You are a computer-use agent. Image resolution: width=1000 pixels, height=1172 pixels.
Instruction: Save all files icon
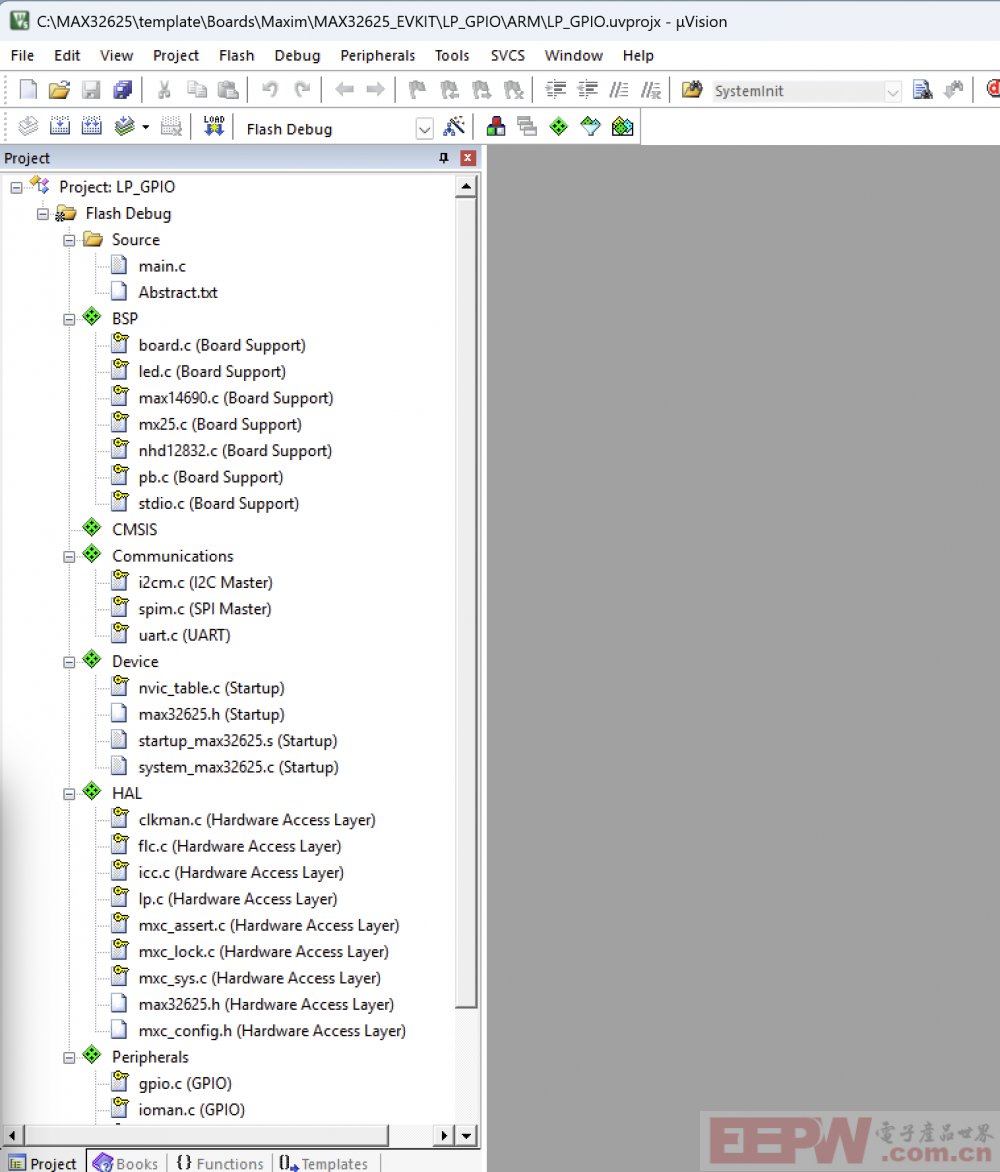[x=123, y=90]
